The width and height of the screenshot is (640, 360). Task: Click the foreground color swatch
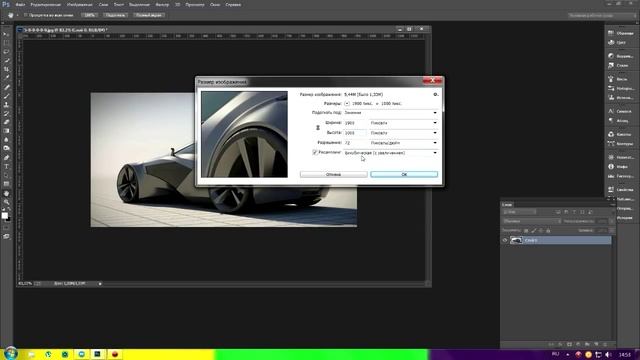(x=4, y=215)
